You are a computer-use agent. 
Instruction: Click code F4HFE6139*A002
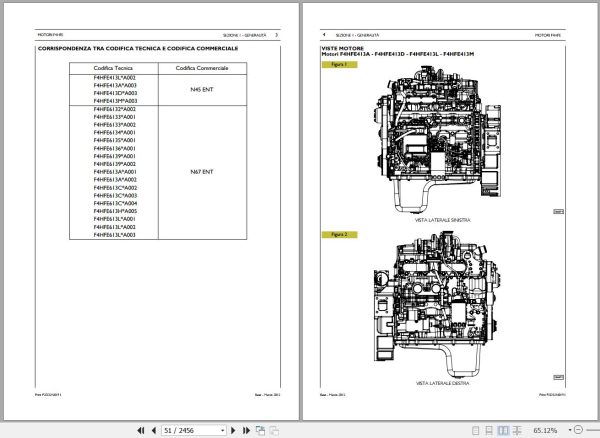click(x=115, y=164)
